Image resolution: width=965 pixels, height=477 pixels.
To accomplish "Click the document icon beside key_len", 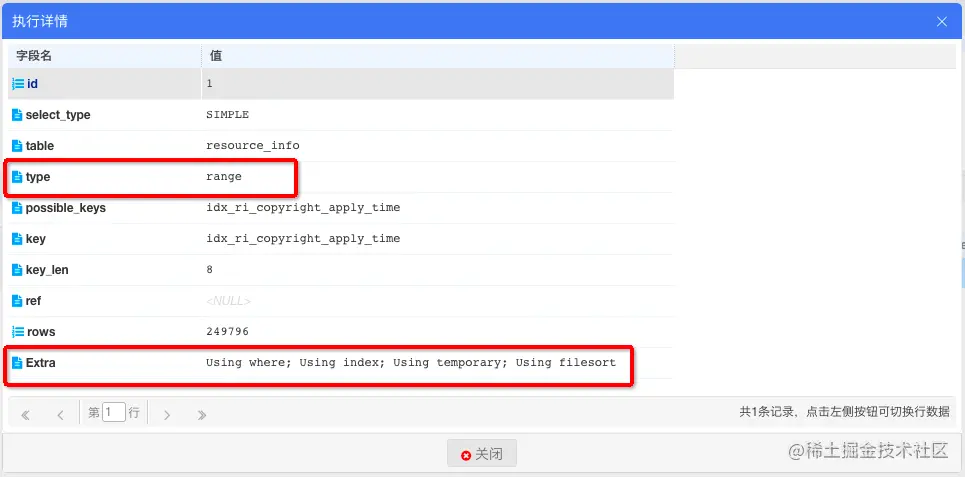I will click(17, 270).
